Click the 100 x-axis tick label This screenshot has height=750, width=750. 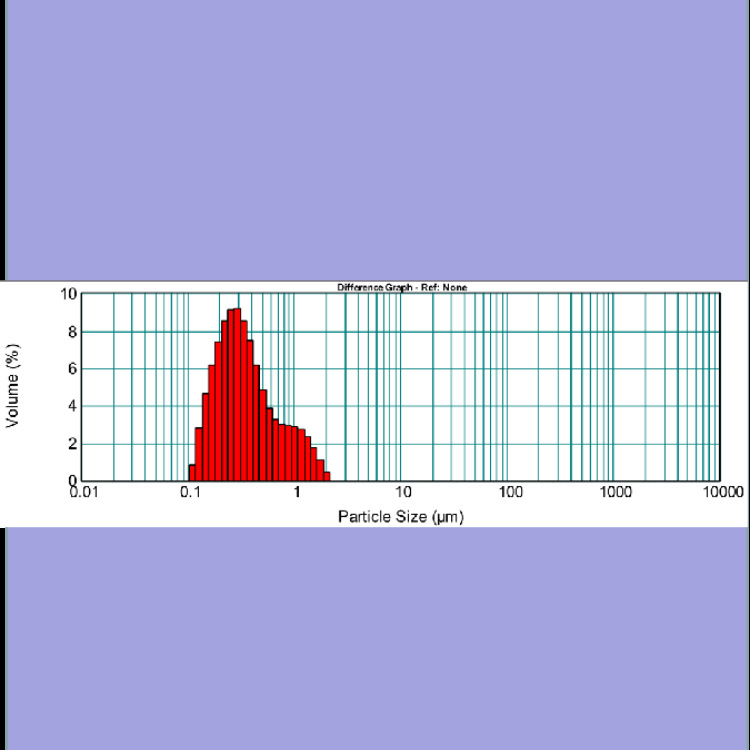[510, 492]
